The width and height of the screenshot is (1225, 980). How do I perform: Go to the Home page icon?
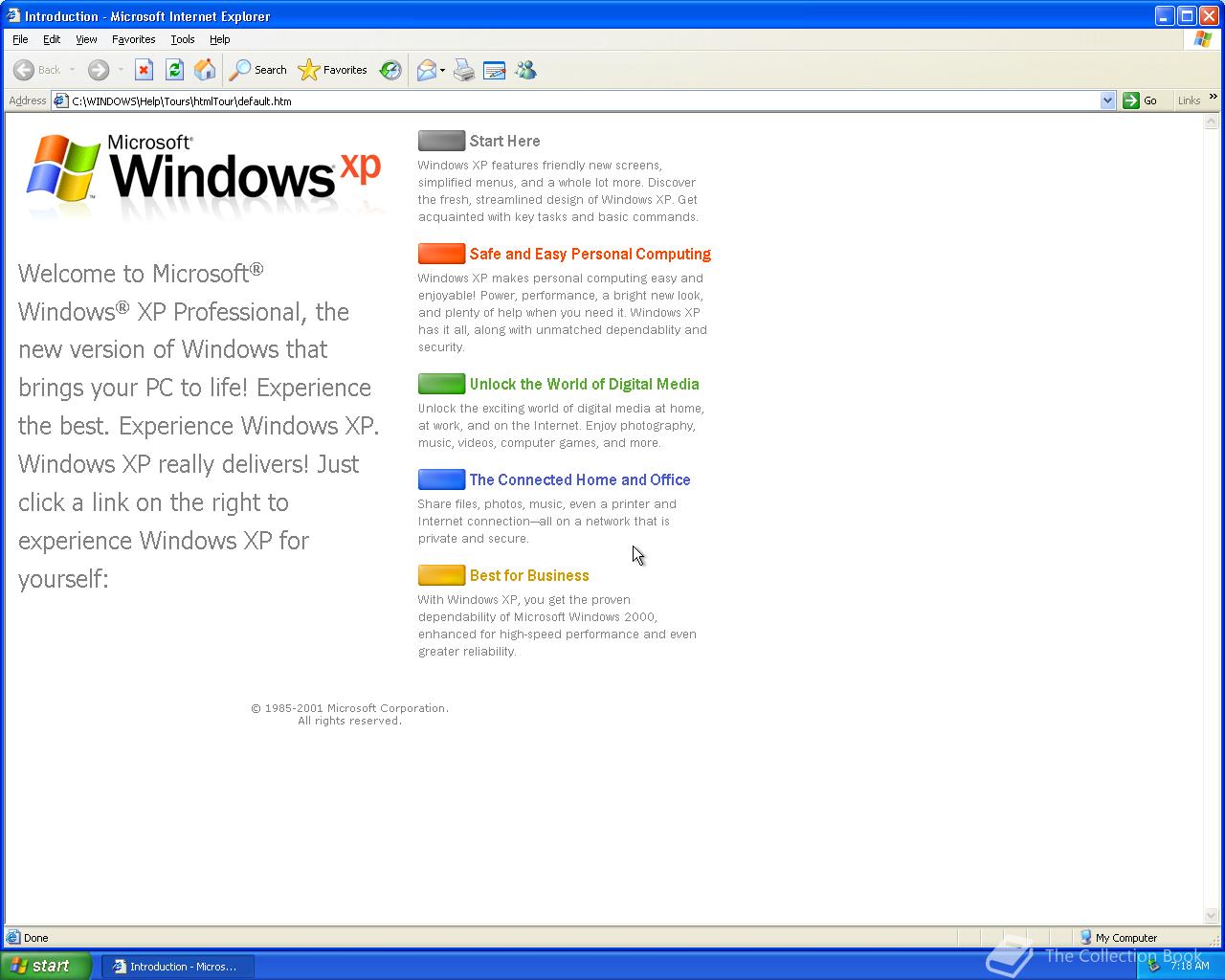tap(204, 70)
